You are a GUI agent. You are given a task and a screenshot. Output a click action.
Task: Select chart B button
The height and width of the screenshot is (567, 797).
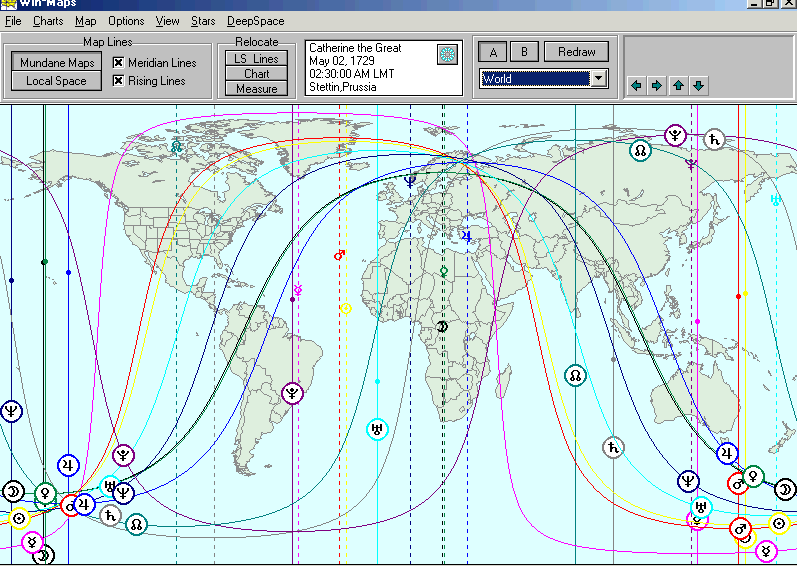(524, 51)
